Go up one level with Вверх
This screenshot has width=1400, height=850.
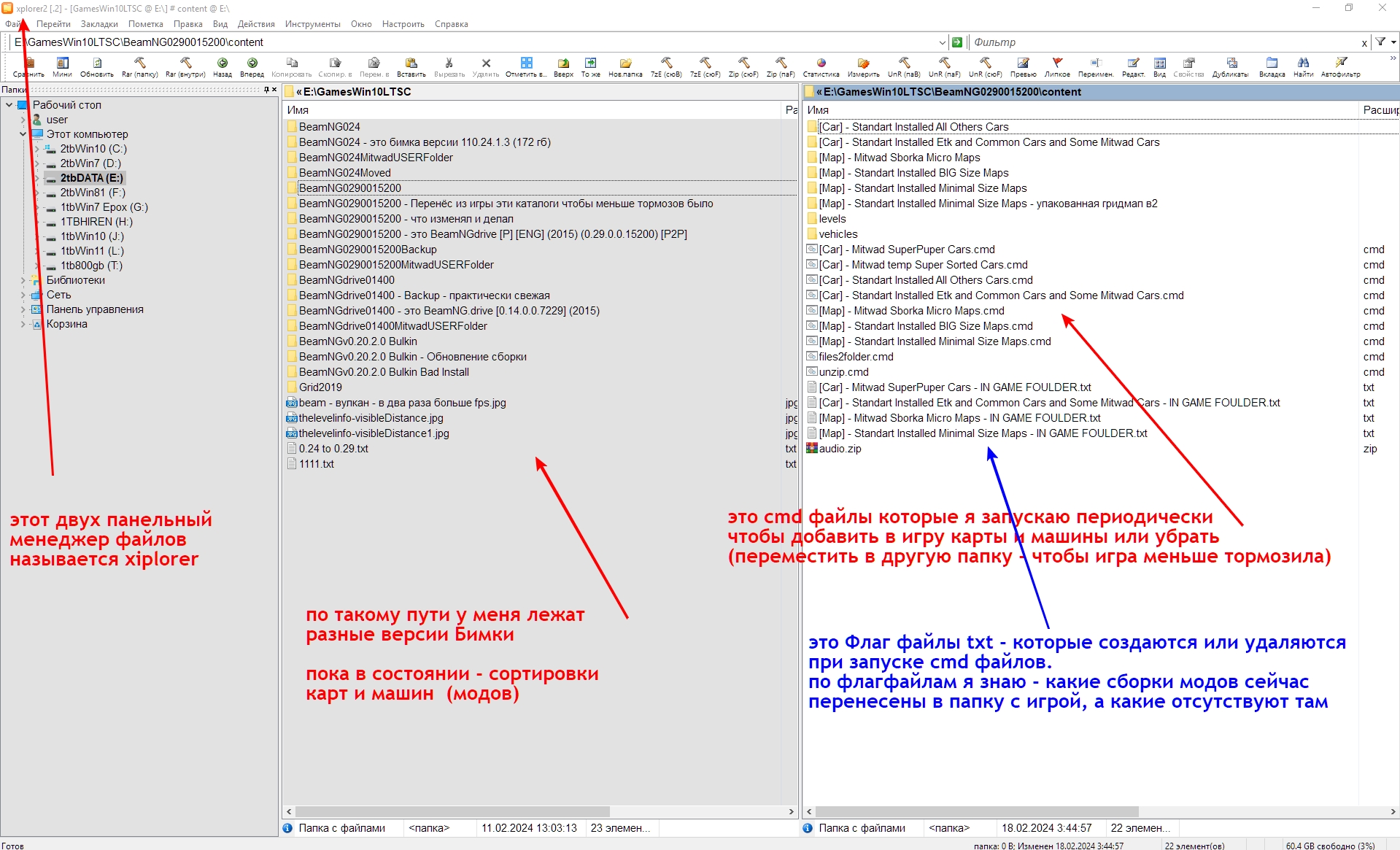tap(563, 66)
